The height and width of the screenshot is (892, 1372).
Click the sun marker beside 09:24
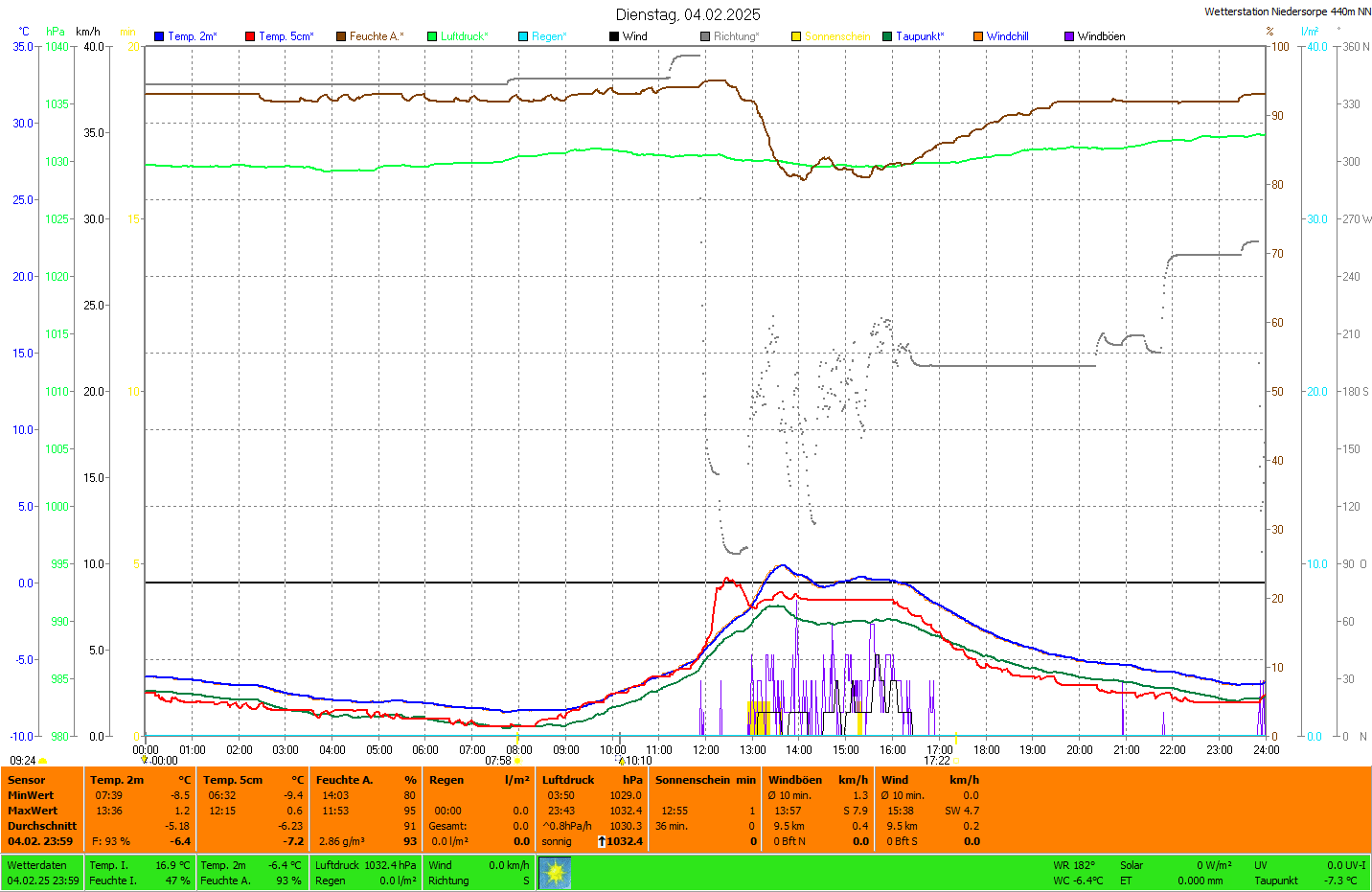[43, 761]
